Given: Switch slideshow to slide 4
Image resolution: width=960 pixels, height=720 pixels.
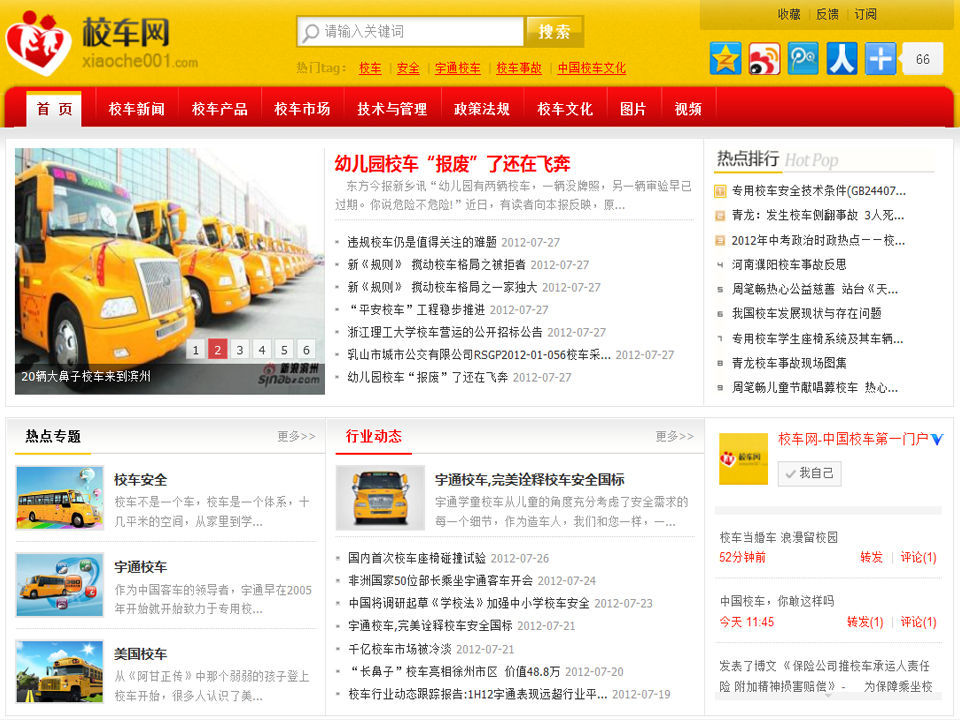Looking at the screenshot, I should pyautogui.click(x=262, y=350).
